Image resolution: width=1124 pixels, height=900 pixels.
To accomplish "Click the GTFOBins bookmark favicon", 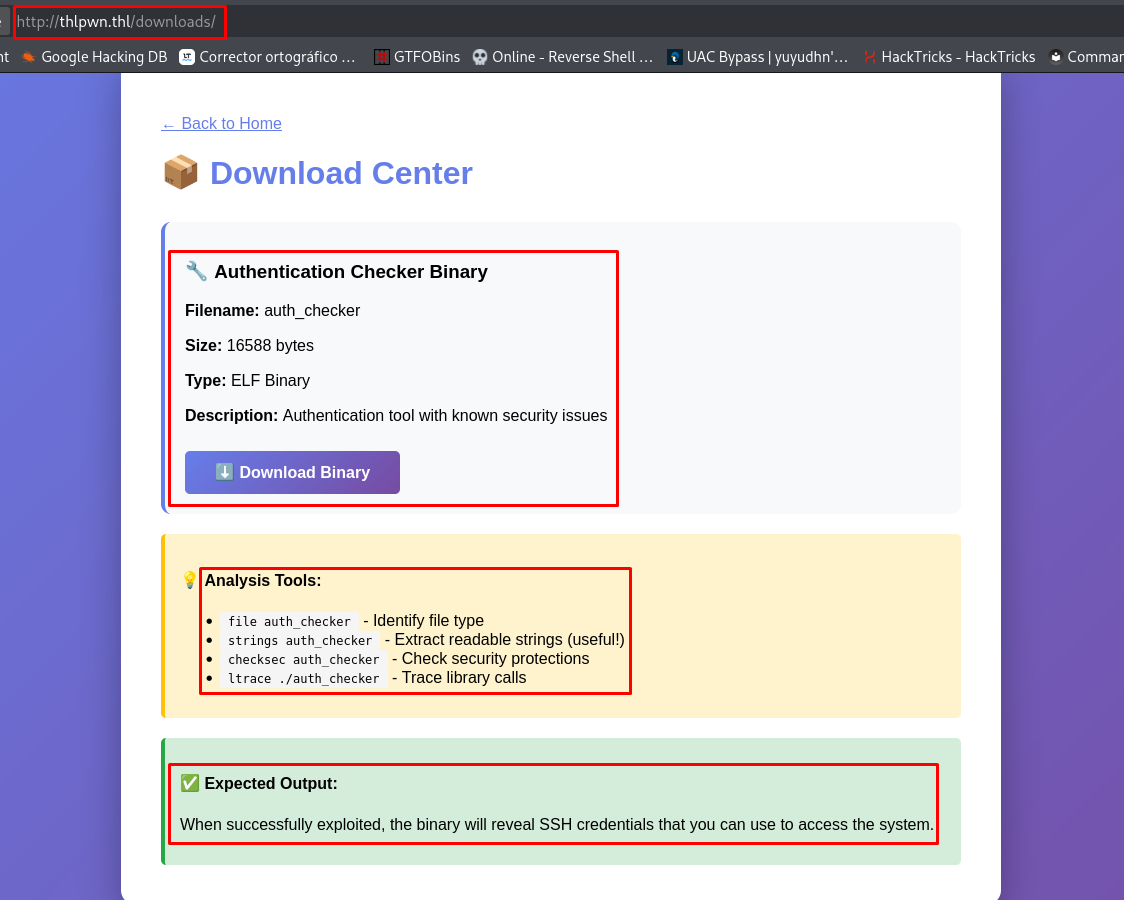I will tap(382, 57).
